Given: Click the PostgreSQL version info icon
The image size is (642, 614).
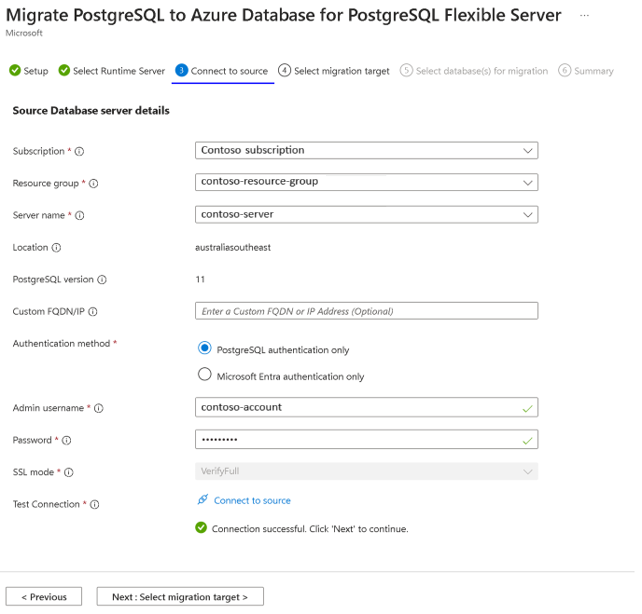Looking at the screenshot, I should (x=102, y=280).
